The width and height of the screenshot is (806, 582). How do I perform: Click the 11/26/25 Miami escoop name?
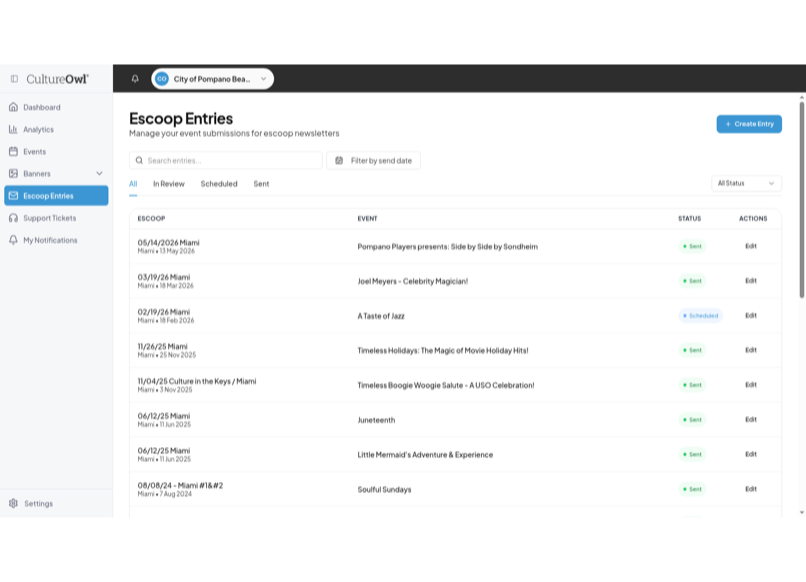pos(162,347)
